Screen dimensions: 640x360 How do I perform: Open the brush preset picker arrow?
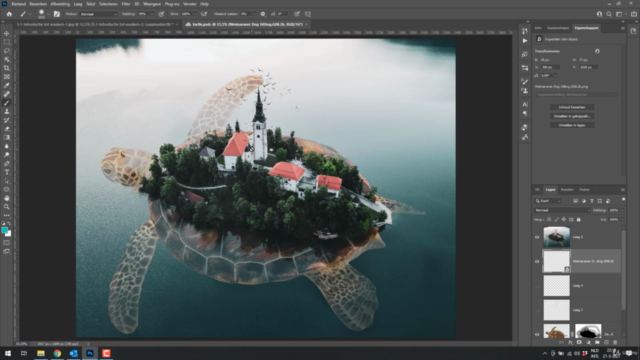click(48, 14)
